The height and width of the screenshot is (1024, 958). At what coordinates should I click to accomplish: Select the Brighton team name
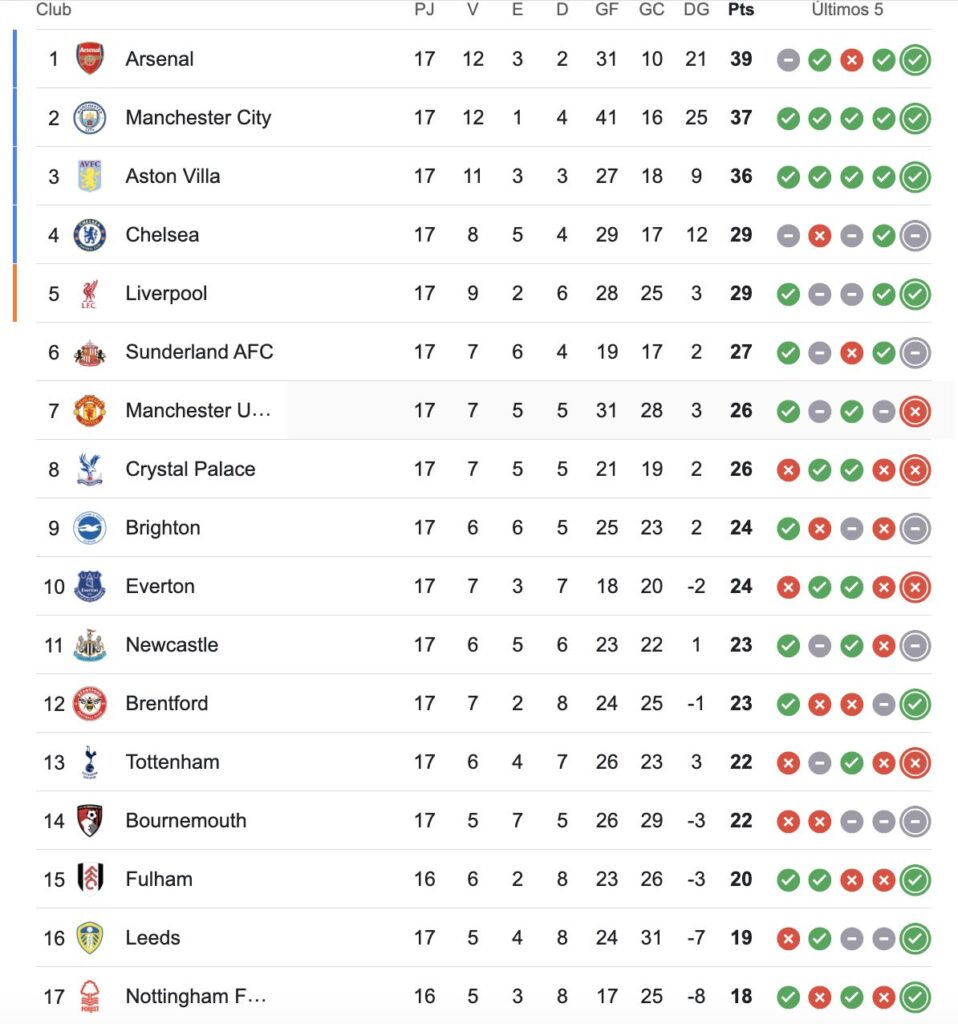tap(163, 528)
